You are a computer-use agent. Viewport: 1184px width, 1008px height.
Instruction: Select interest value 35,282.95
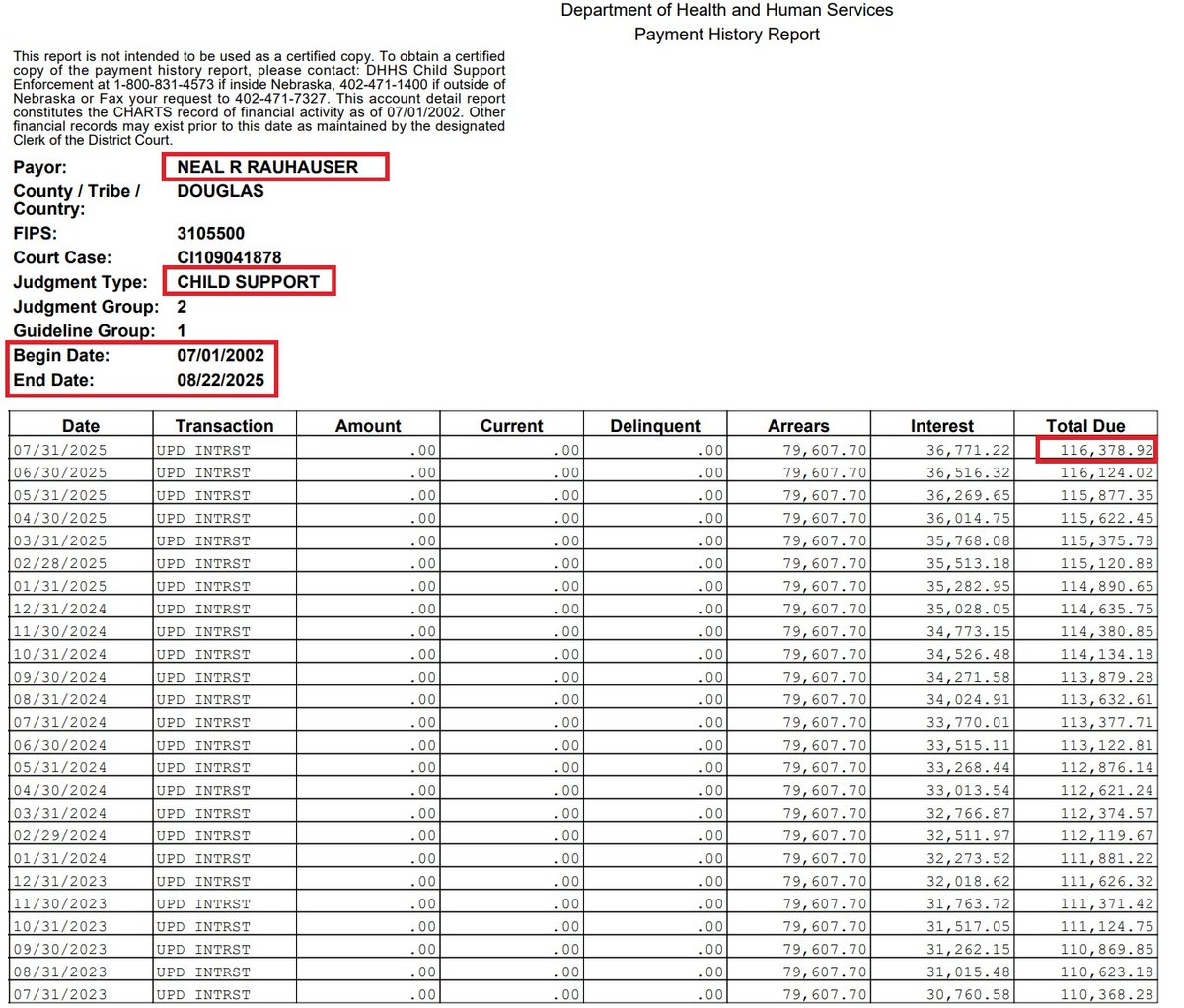tap(968, 586)
